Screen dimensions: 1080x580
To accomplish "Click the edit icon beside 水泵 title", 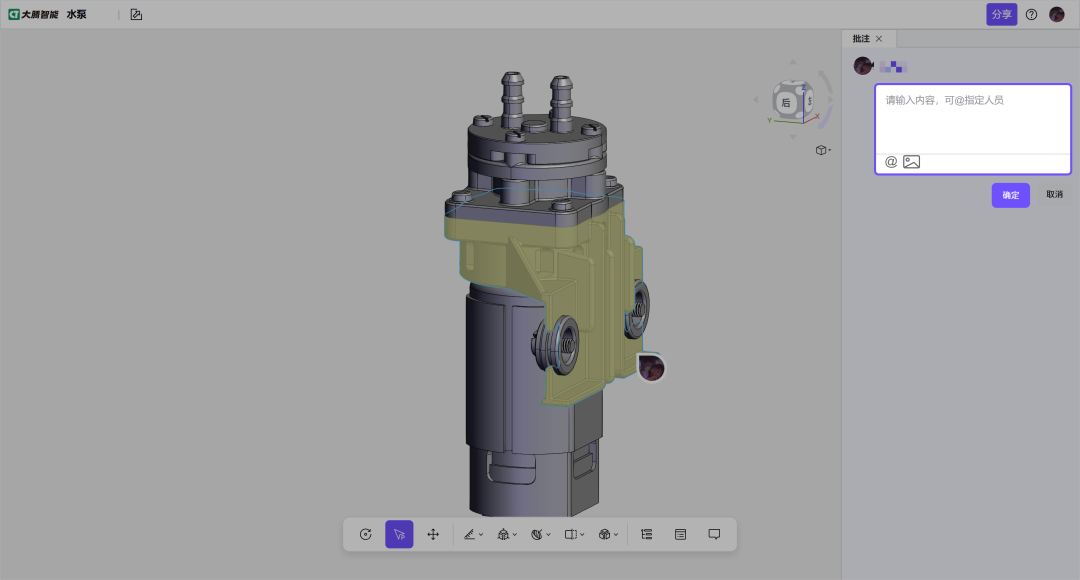I will [136, 14].
